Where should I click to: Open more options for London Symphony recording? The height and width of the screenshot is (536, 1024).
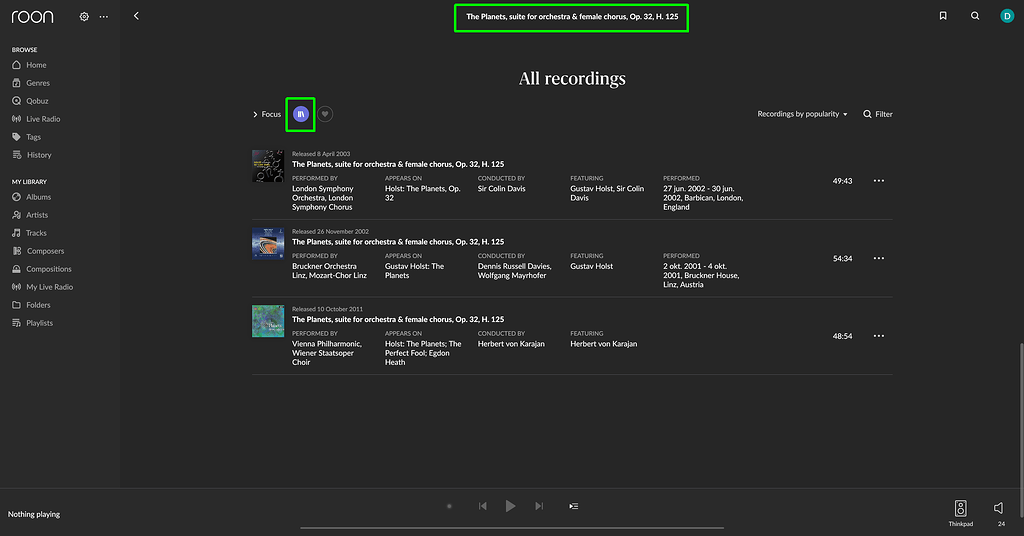pyautogui.click(x=879, y=181)
